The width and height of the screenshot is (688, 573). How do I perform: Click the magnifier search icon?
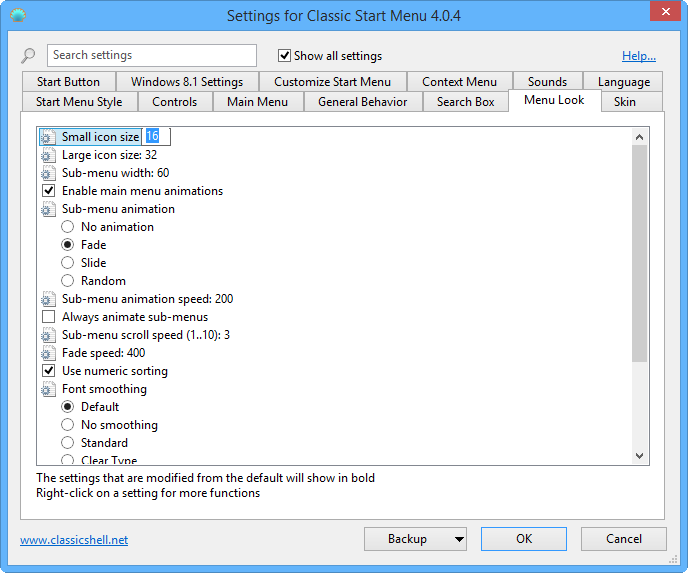pos(28,56)
